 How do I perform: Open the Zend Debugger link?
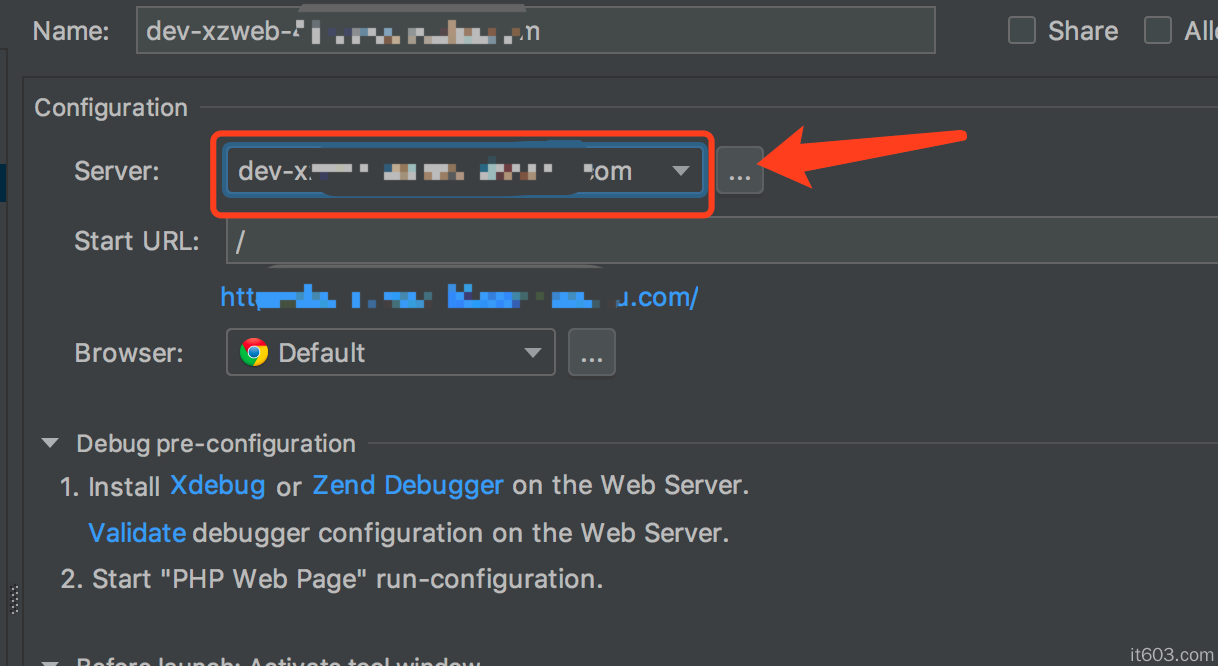click(408, 486)
